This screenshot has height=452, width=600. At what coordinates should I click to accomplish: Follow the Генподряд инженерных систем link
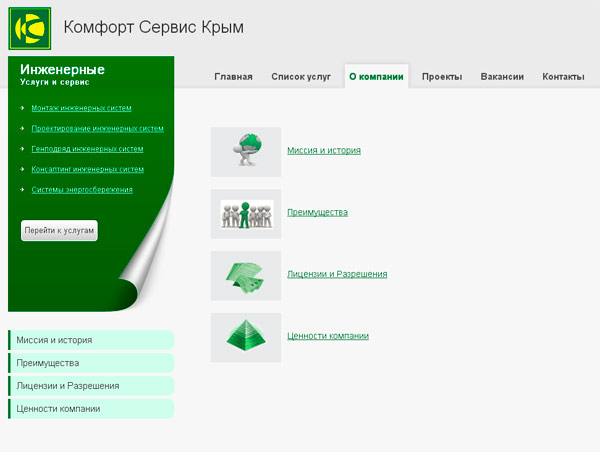click(x=87, y=149)
